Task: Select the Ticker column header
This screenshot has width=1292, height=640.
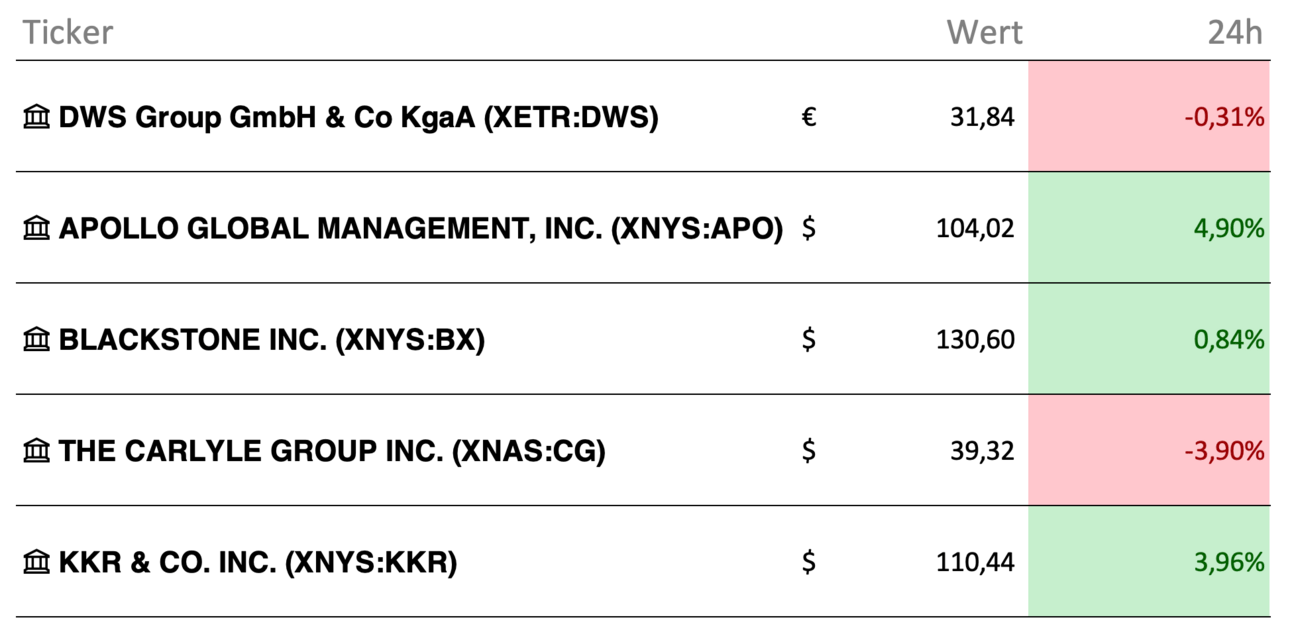Action: point(68,32)
